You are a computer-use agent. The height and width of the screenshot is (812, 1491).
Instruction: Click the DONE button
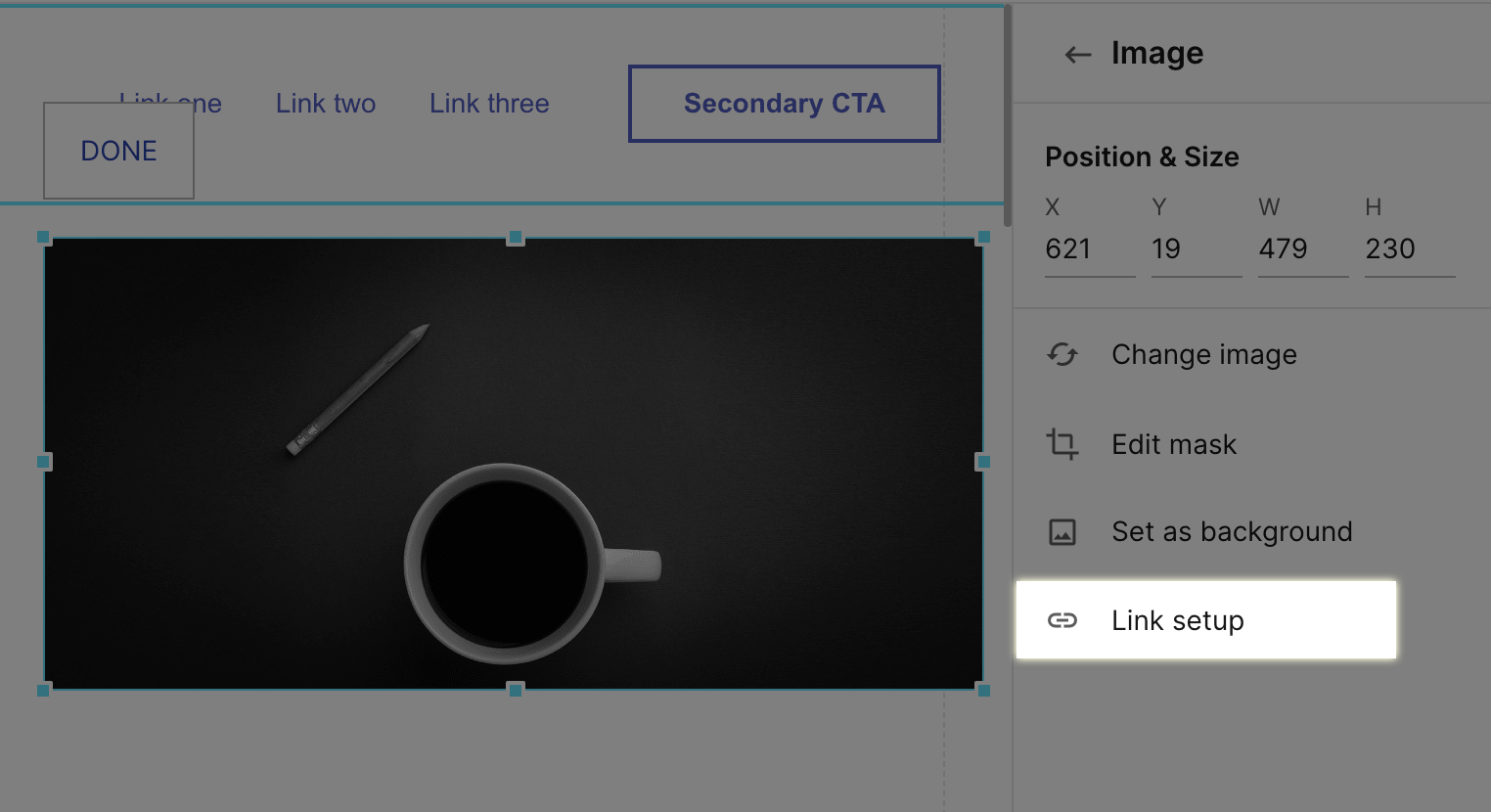click(x=118, y=151)
